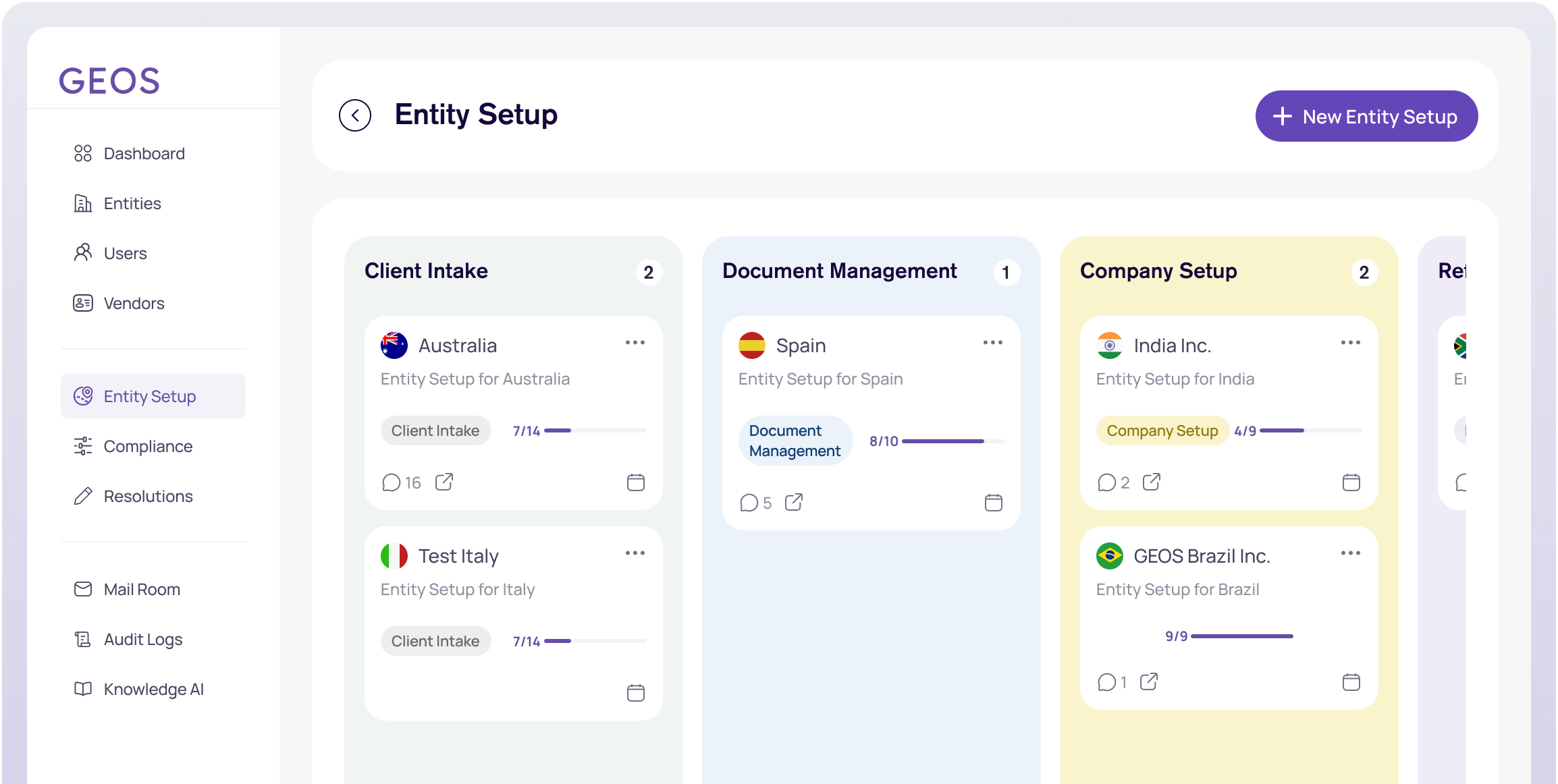The width and height of the screenshot is (1558, 784).
Task: Click the back arrow beside Entity Setup
Action: pos(355,115)
